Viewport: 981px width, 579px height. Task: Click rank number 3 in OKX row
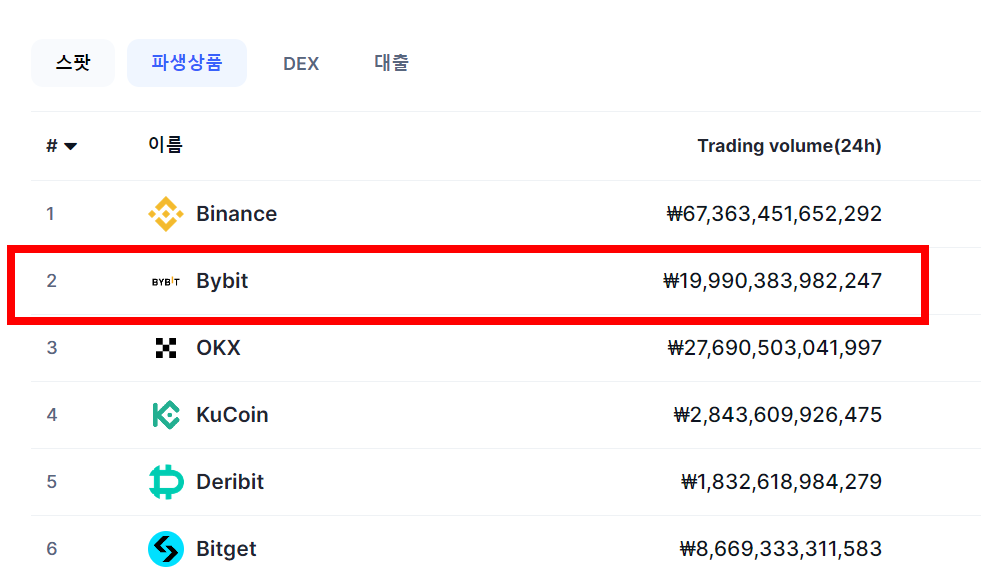[x=52, y=348]
